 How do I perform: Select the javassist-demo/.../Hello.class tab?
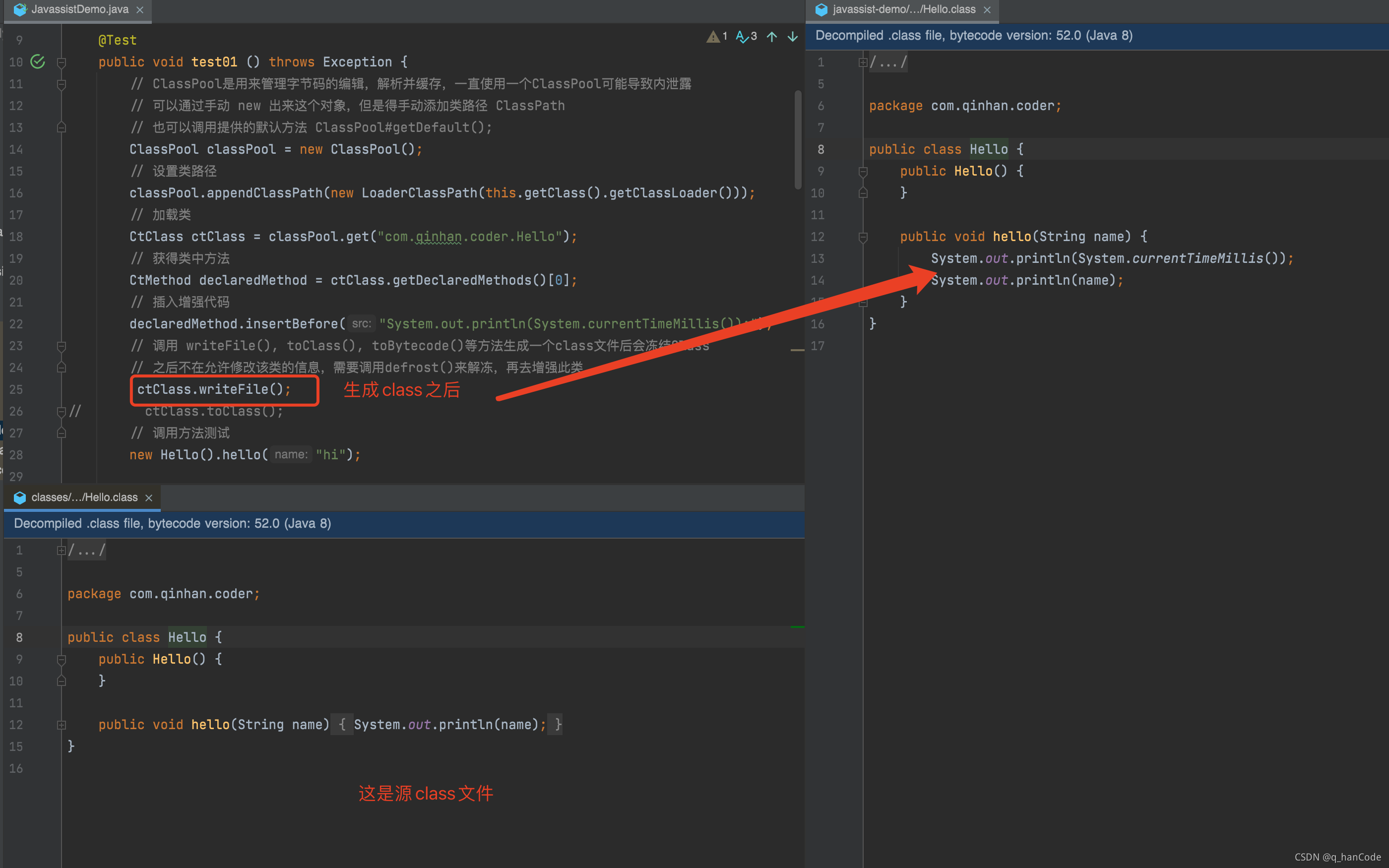click(902, 10)
